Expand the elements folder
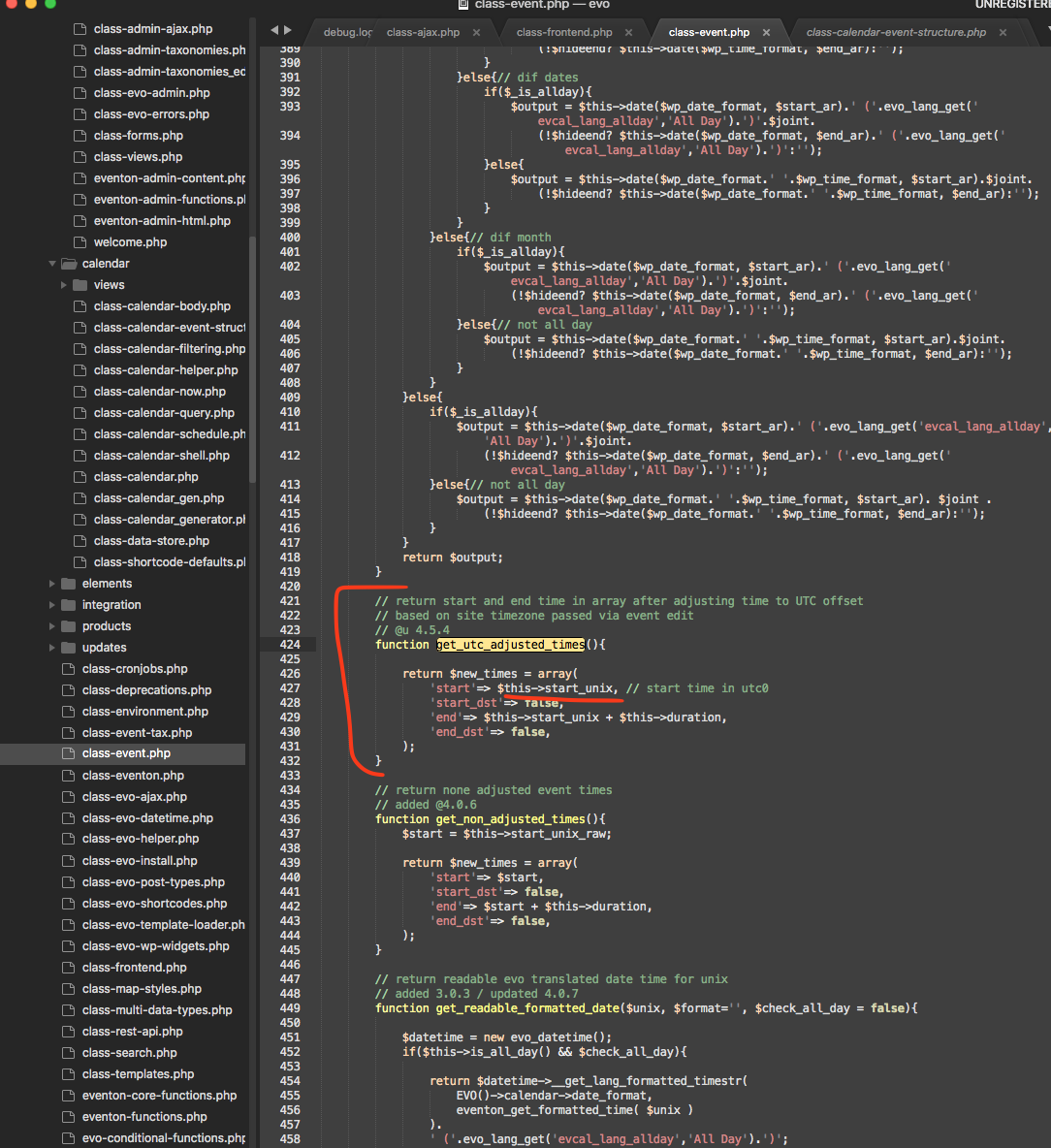 52,584
